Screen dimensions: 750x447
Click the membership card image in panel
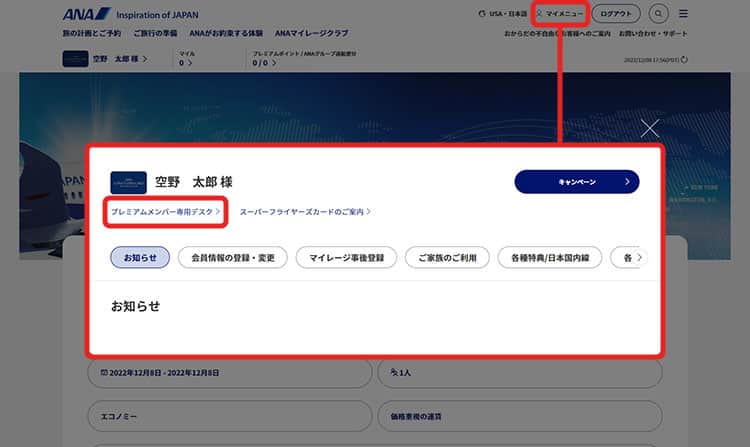(128, 182)
